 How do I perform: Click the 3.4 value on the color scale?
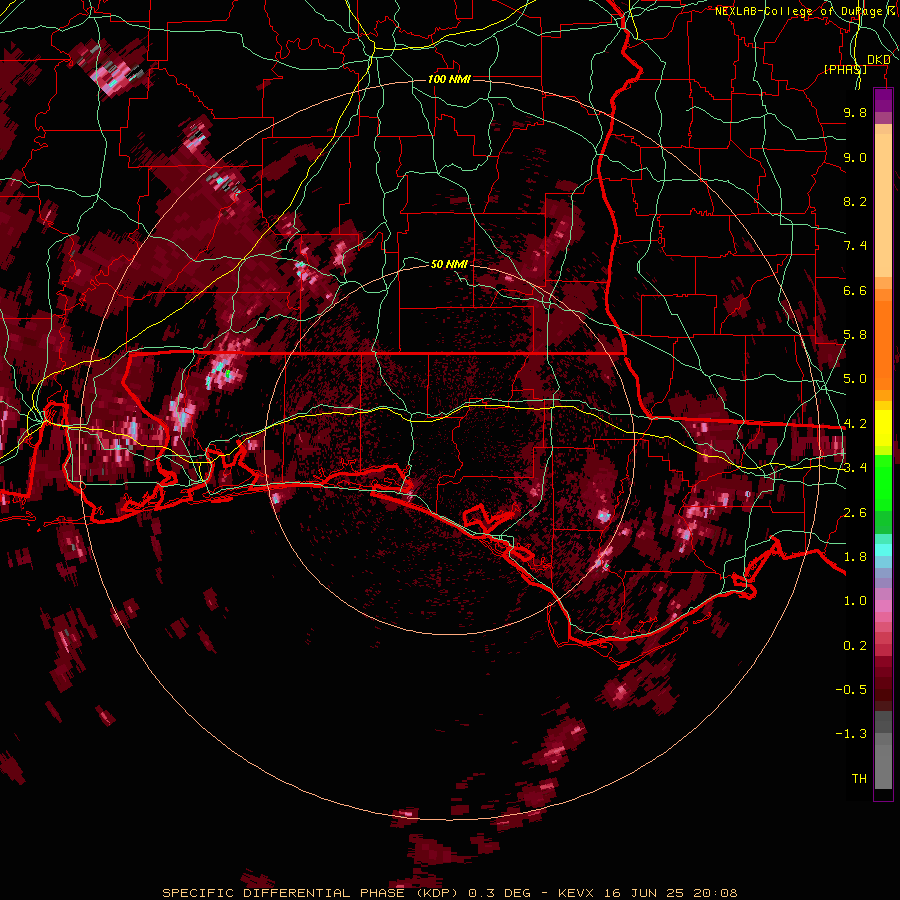pyautogui.click(x=855, y=468)
